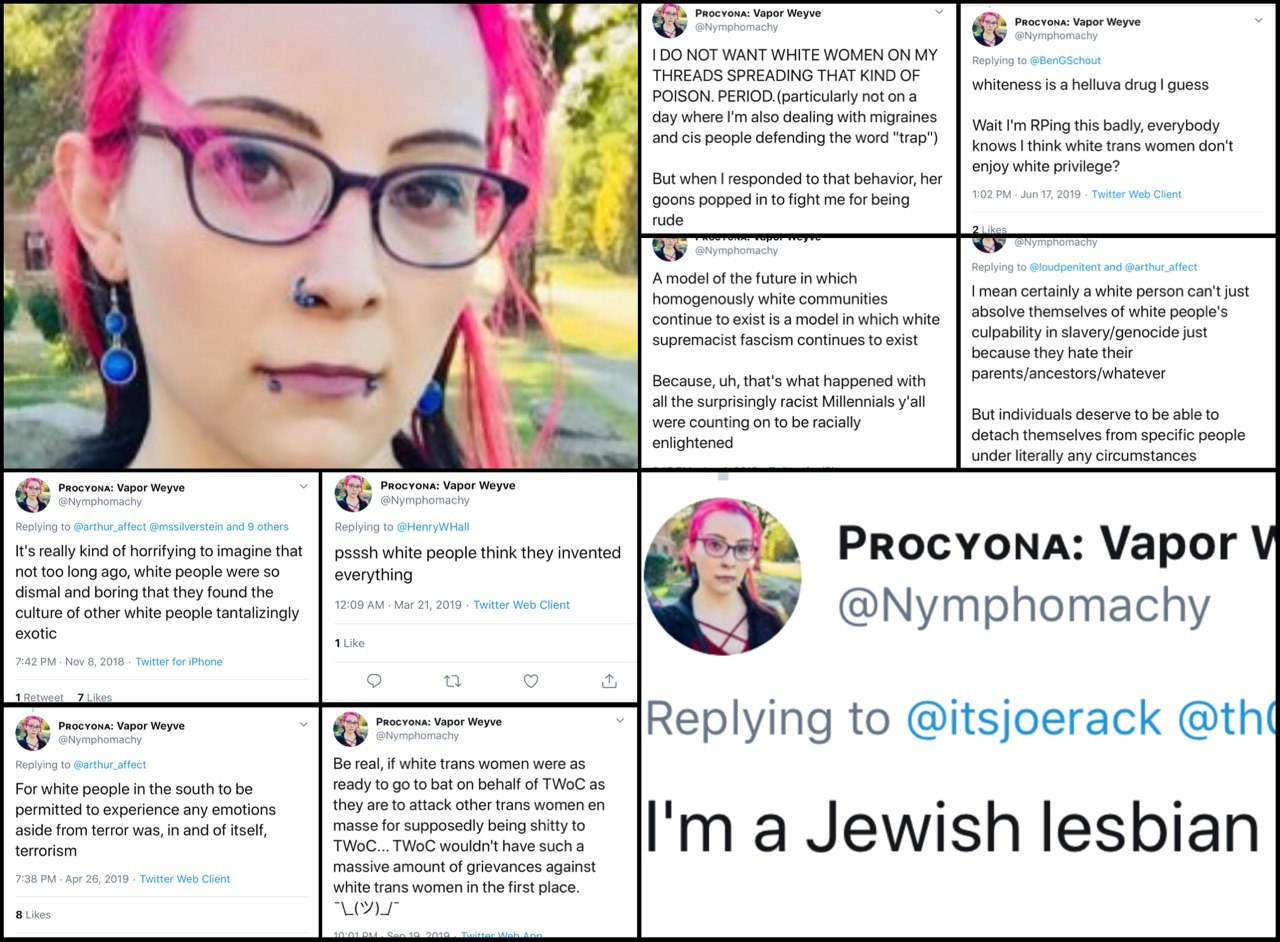
Task: Open the avatar on the 'I DO NOT WANT' tweet
Action: pos(669,21)
